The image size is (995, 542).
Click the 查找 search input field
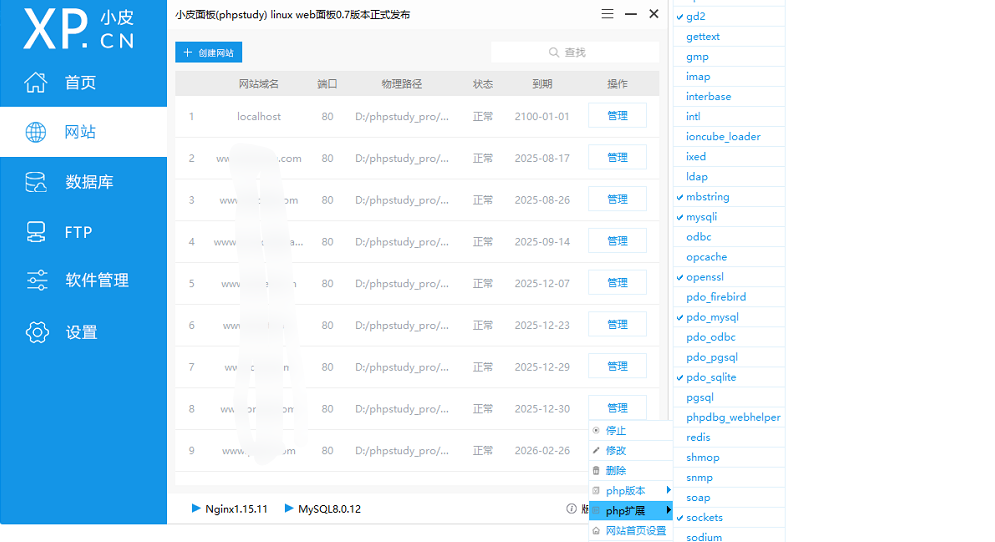pyautogui.click(x=575, y=52)
